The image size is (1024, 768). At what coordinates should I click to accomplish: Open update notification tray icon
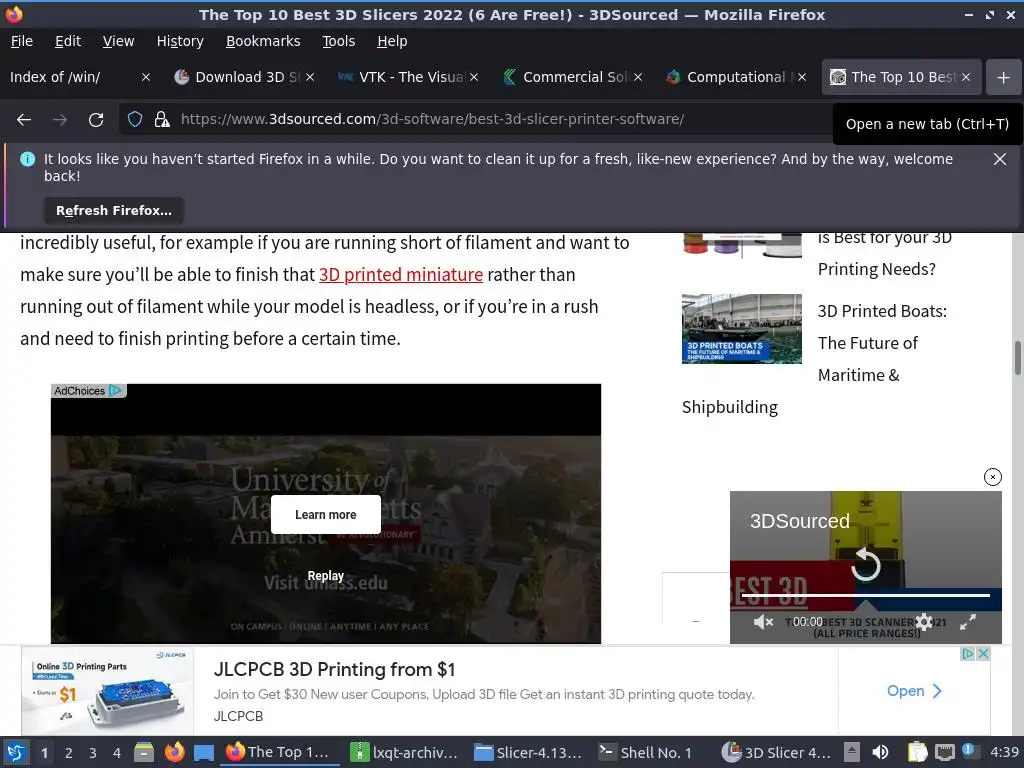tap(969, 750)
